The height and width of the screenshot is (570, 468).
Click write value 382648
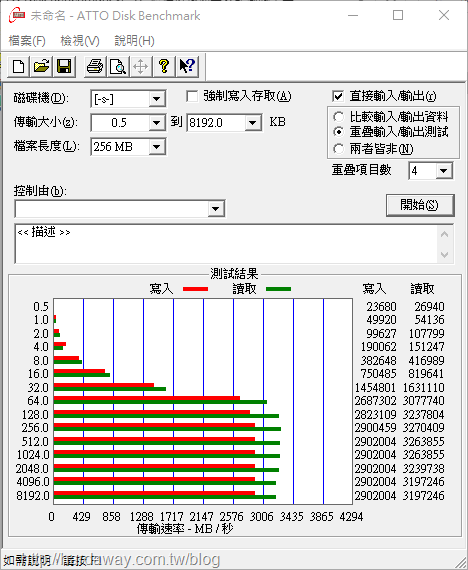pyautogui.click(x=378, y=361)
